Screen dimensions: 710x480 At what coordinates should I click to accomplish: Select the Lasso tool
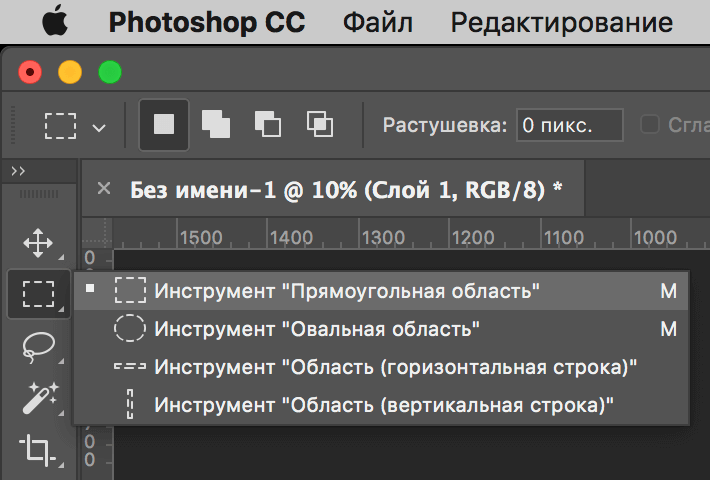point(38,346)
